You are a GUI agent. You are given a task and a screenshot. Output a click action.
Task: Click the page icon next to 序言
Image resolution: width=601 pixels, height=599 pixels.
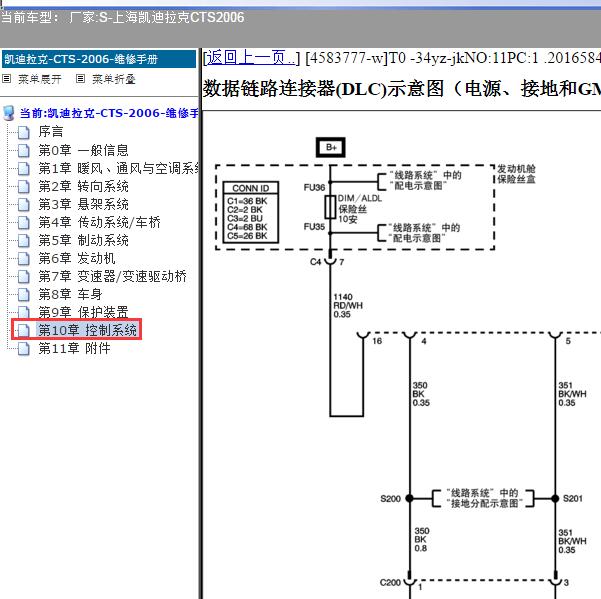[x=24, y=133]
